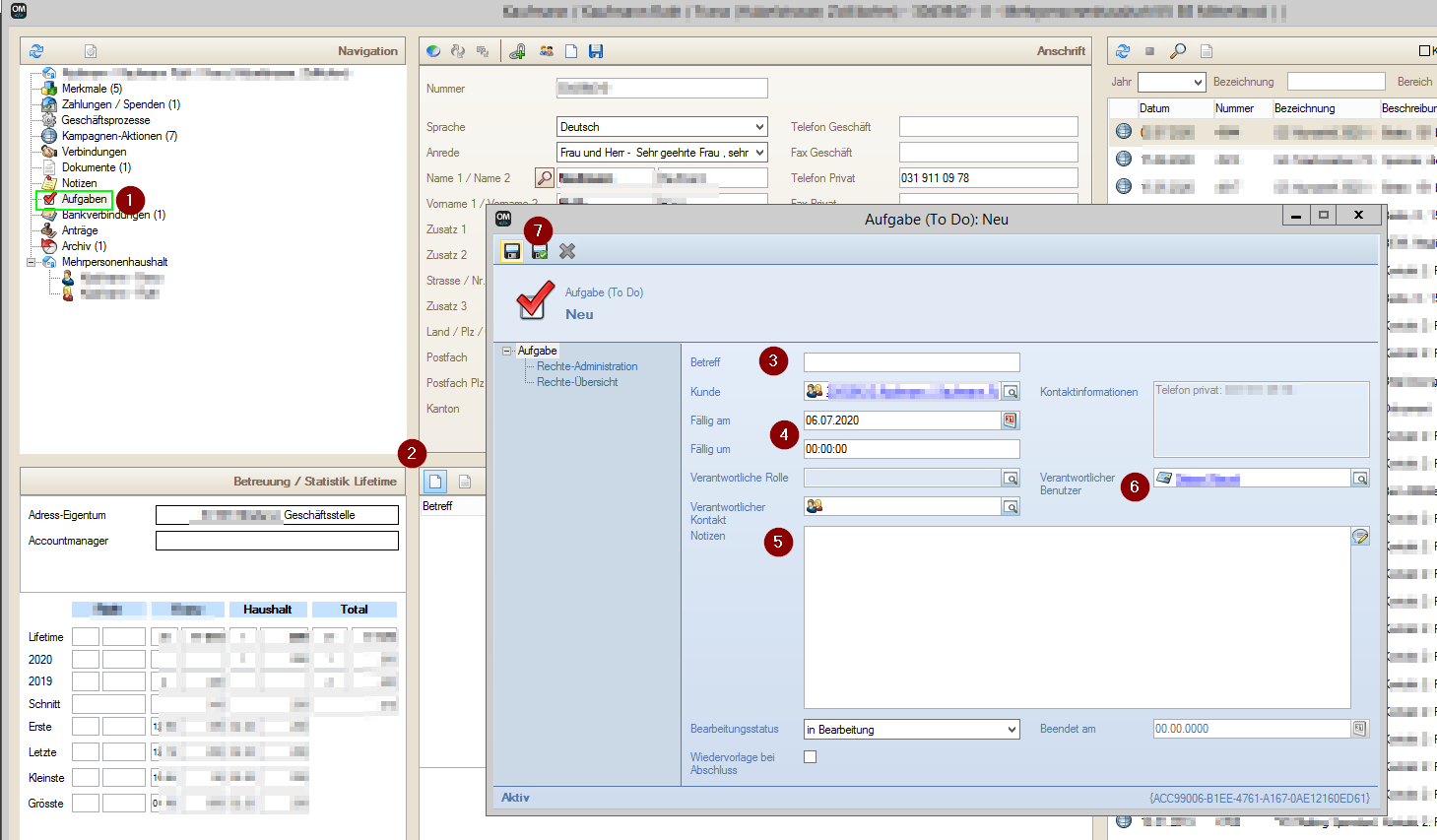Open the Kunde lookup button

pyautogui.click(x=1011, y=392)
